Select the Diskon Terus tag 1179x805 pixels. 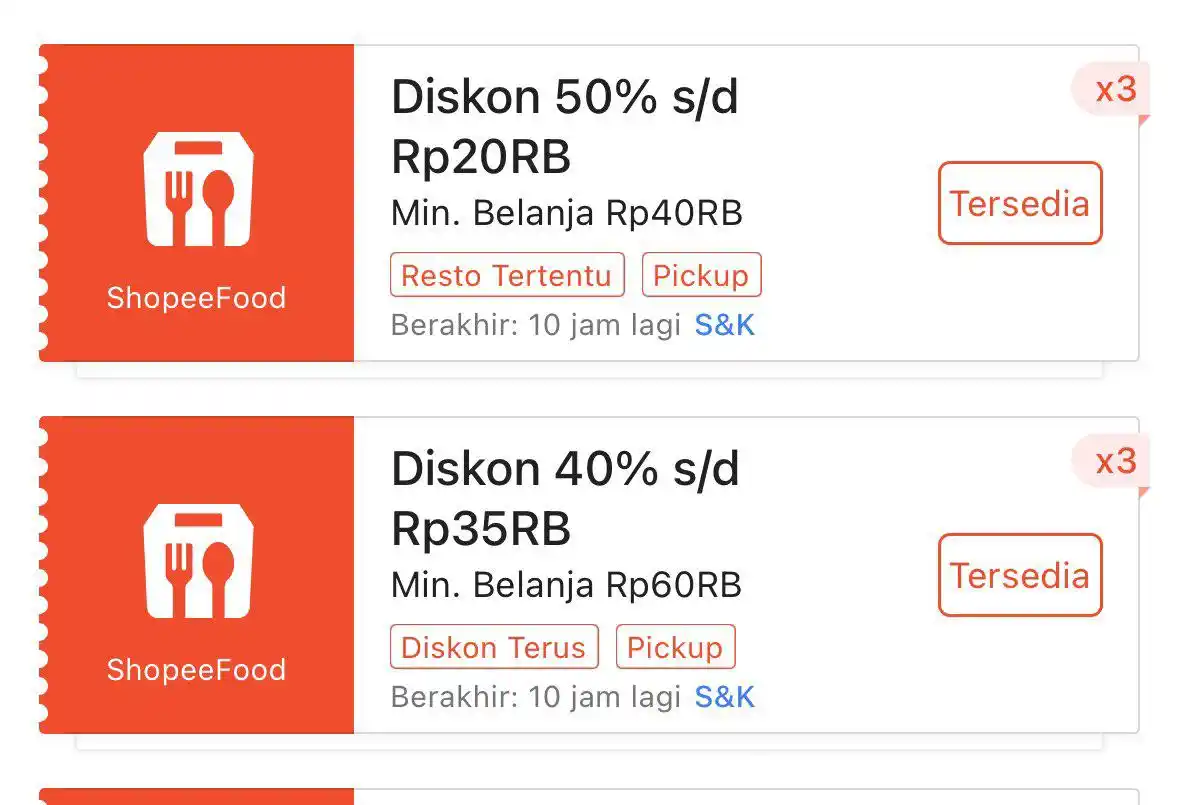(x=494, y=647)
